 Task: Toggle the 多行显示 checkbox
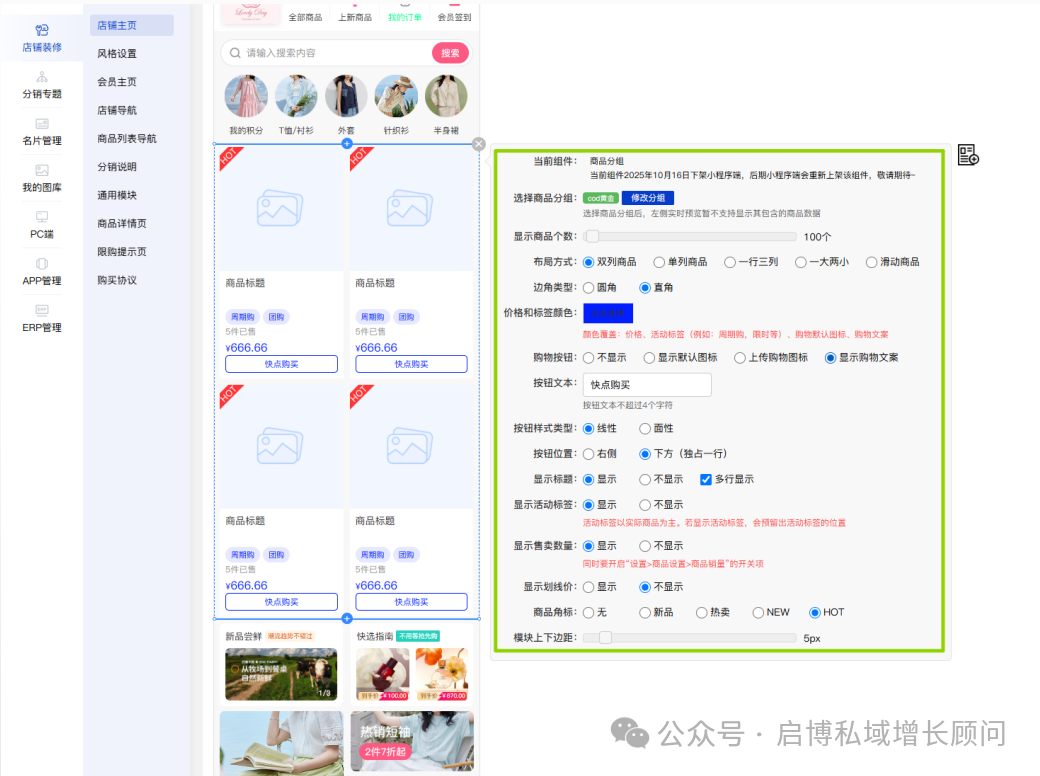click(706, 479)
